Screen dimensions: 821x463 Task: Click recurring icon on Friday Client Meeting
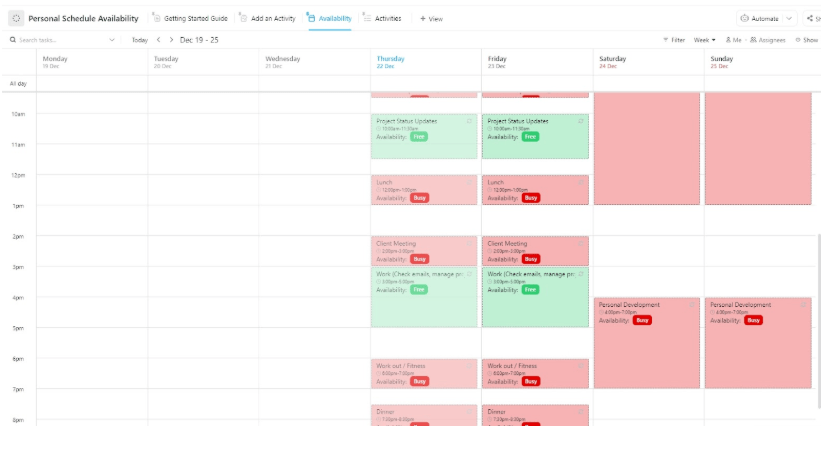coord(581,244)
